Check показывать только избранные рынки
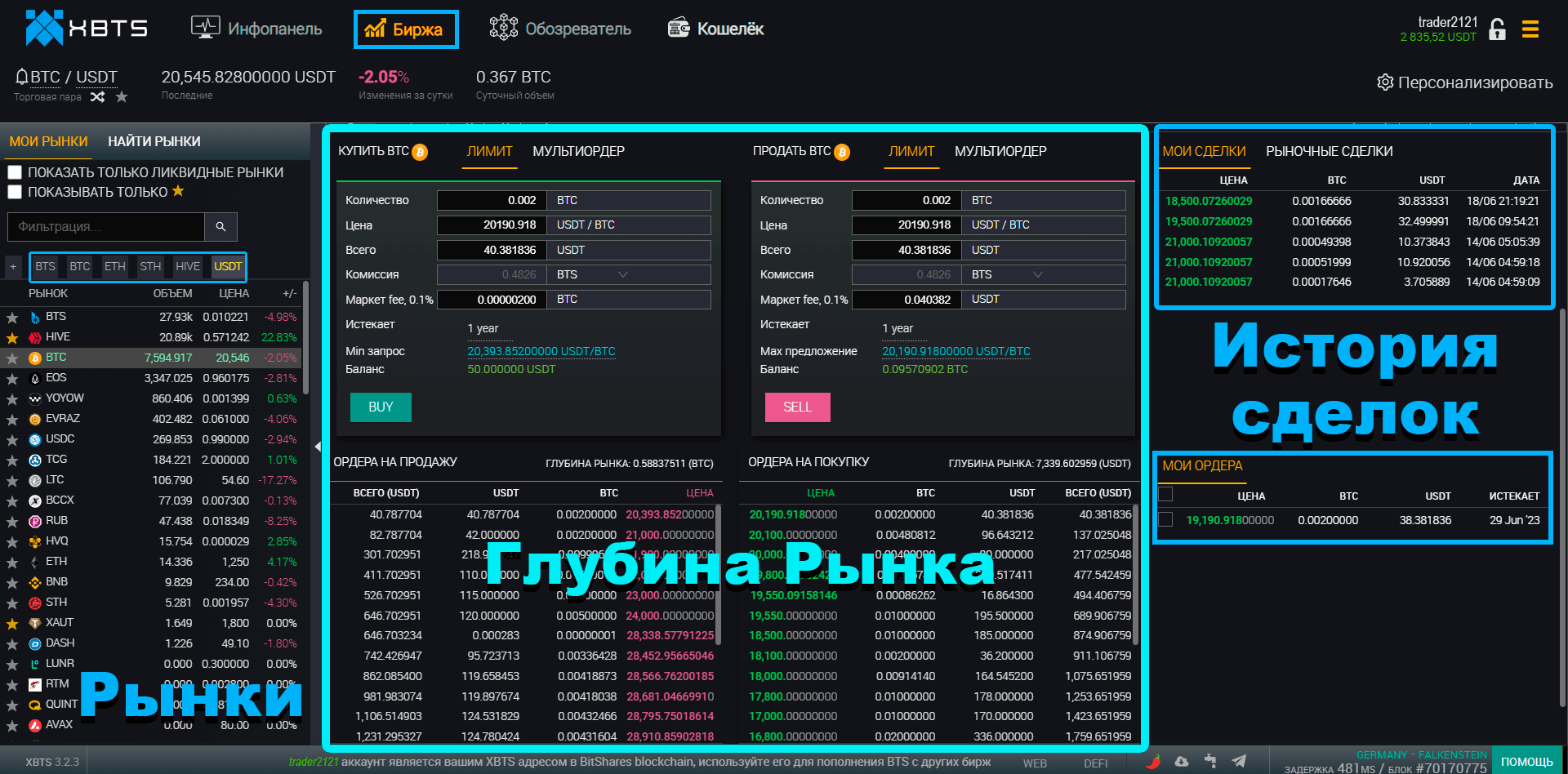The image size is (1568, 774). pos(14,191)
